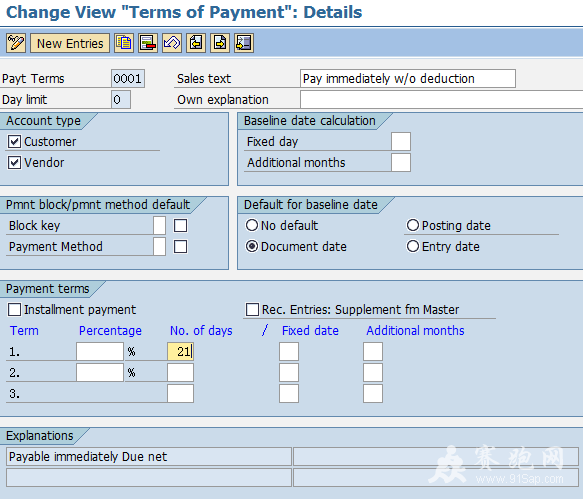
Task: Uncheck the Customer account type checkbox
Action: tap(15, 142)
